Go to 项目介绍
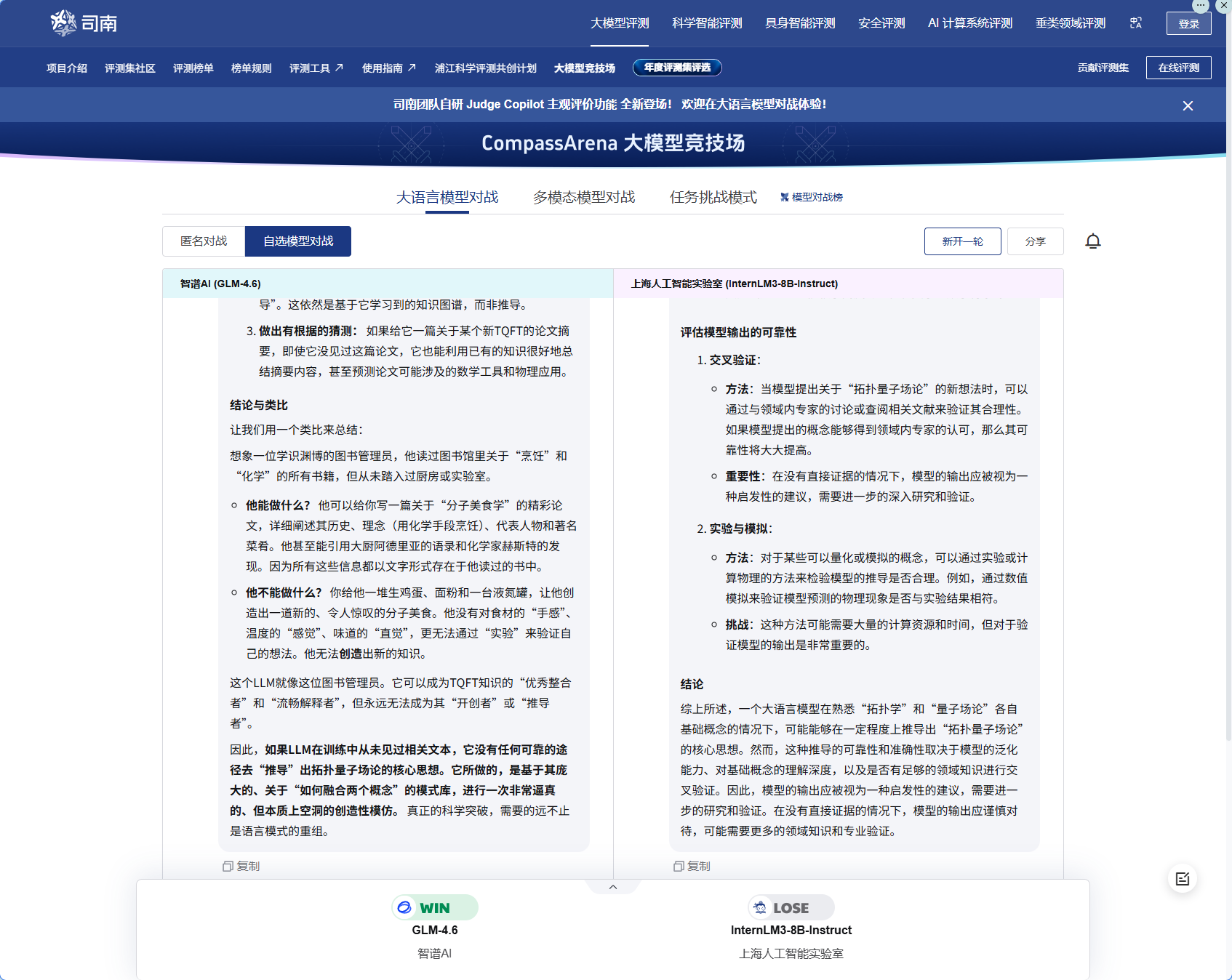Image resolution: width=1232 pixels, height=980 pixels. (67, 68)
